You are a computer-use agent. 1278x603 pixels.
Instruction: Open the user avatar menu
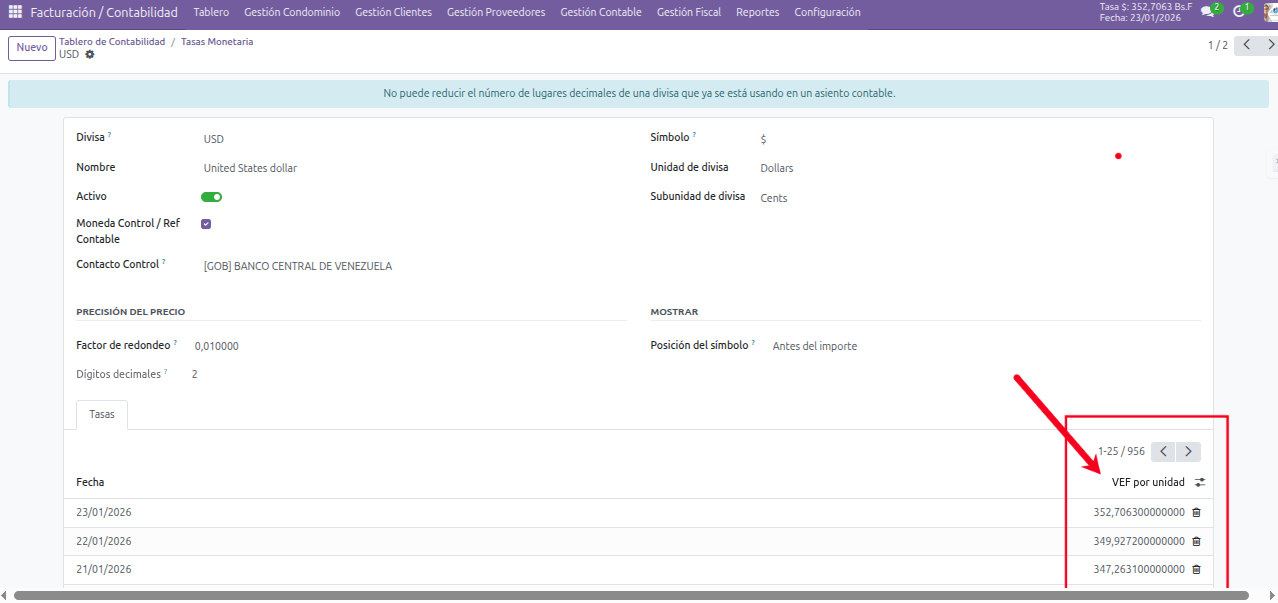click(1270, 12)
